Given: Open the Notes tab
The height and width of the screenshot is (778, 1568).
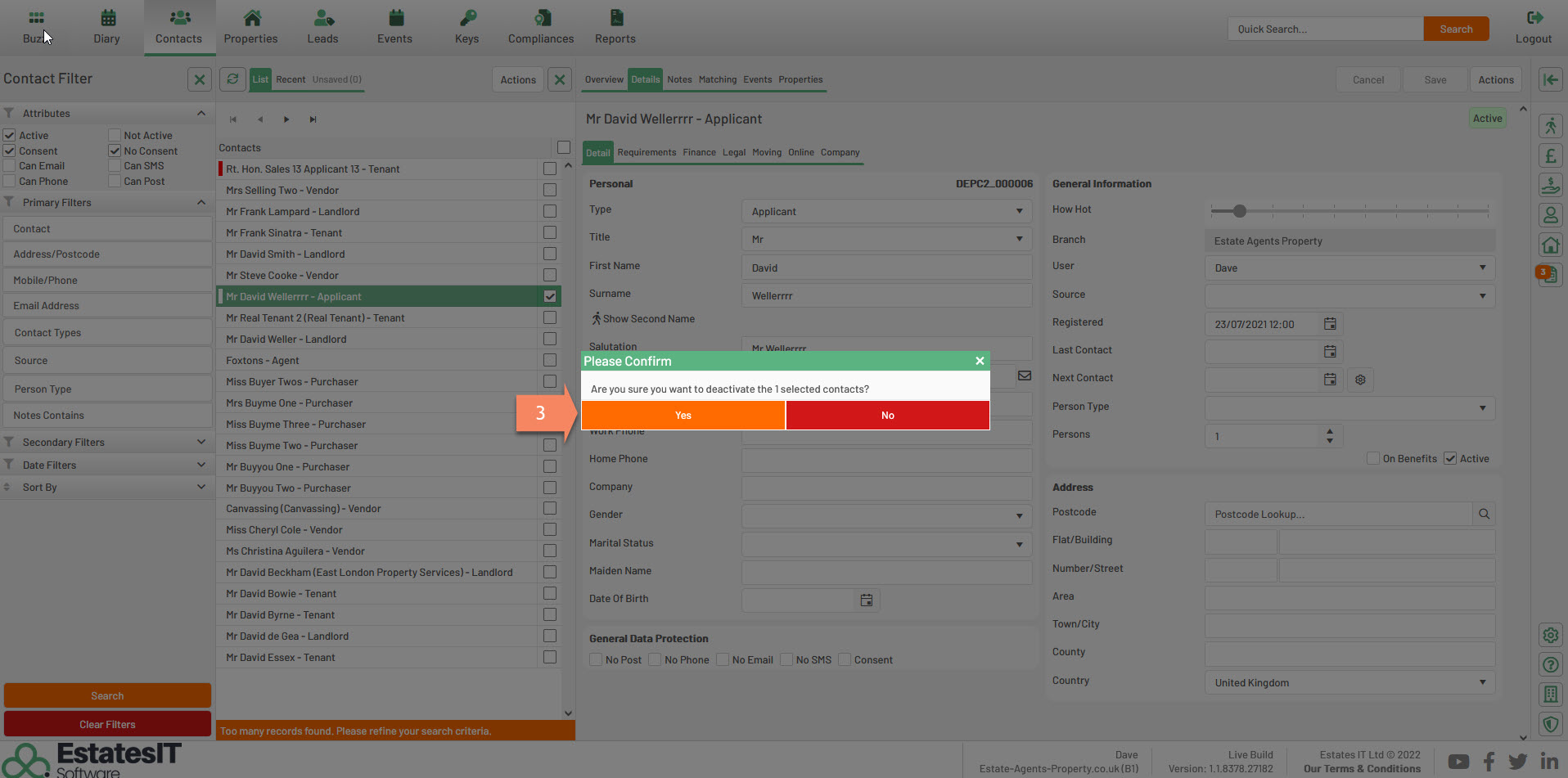Looking at the screenshot, I should coord(679,79).
